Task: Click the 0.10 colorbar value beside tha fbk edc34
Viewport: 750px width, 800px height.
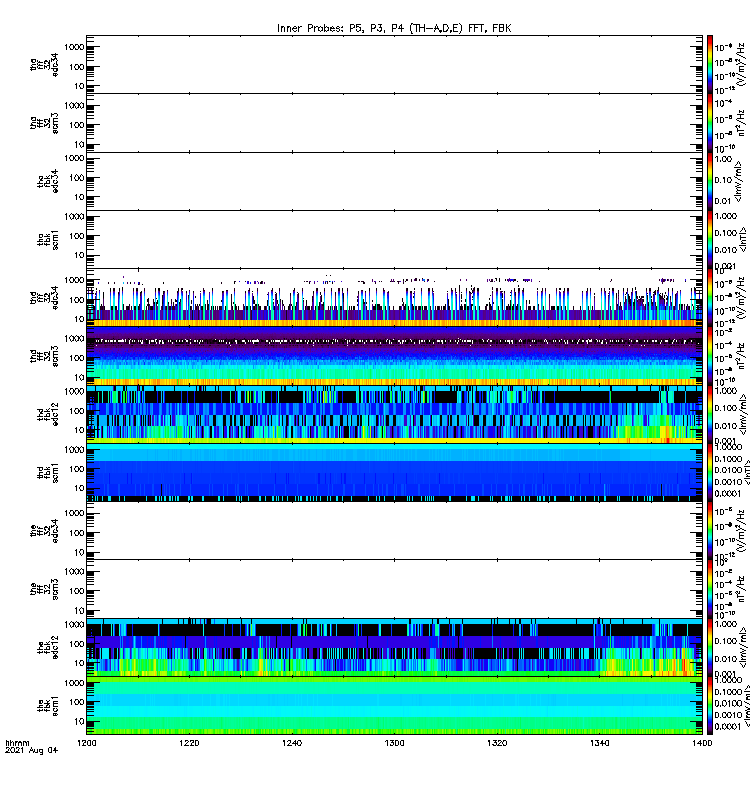Action: point(723,180)
